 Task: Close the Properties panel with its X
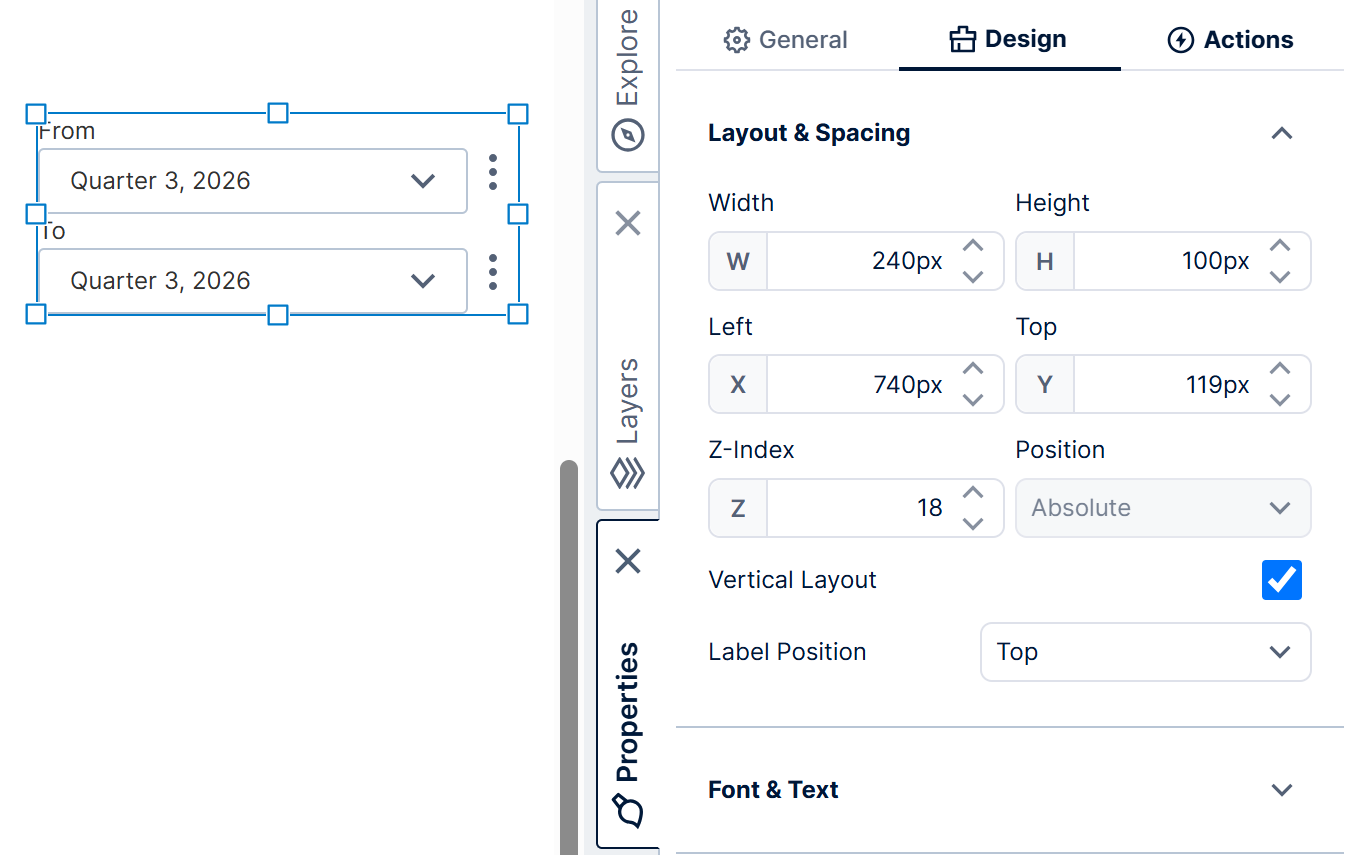tap(628, 561)
